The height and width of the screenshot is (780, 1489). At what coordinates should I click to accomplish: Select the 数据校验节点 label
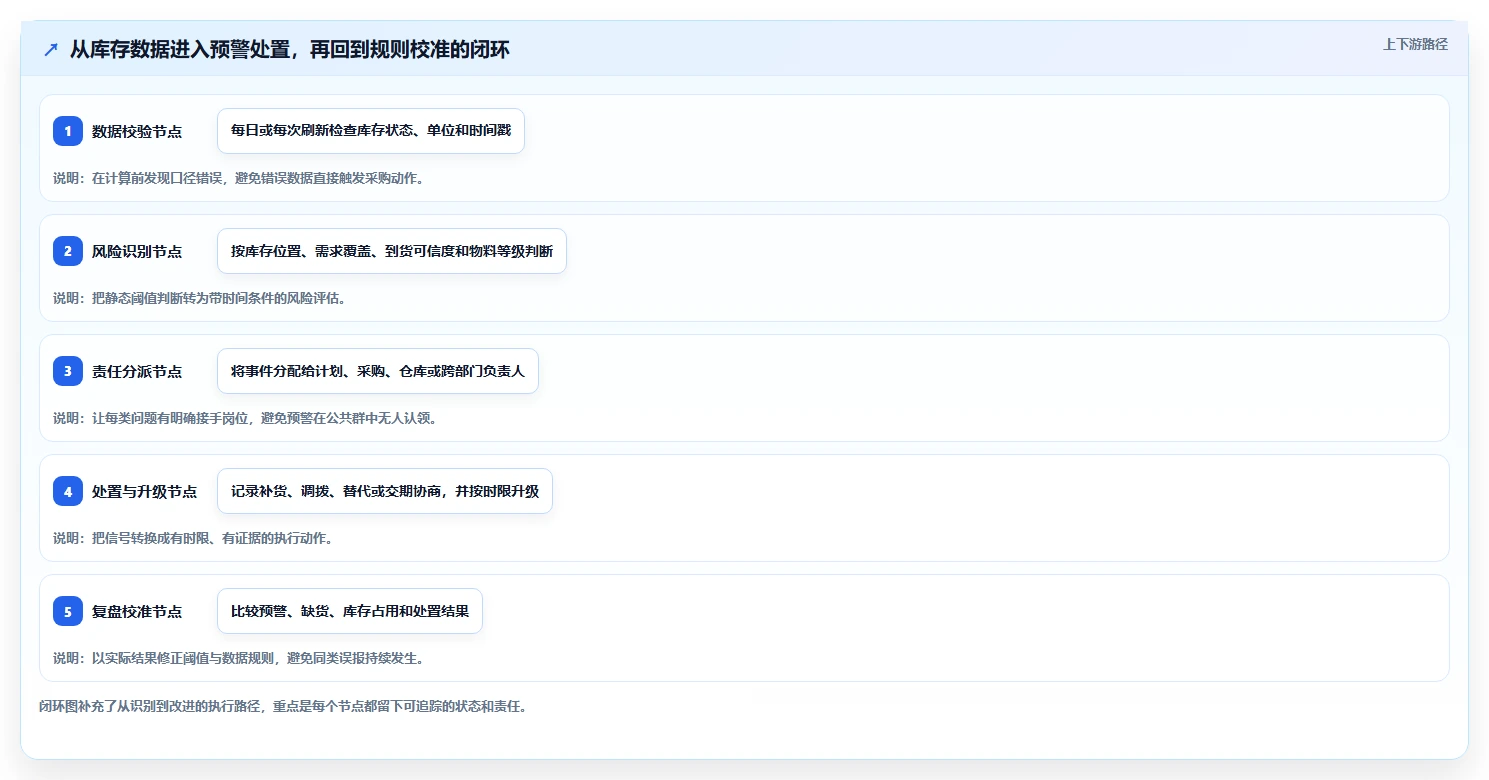pos(137,131)
